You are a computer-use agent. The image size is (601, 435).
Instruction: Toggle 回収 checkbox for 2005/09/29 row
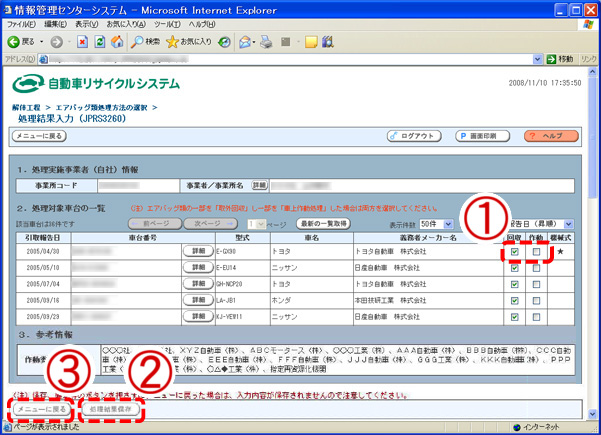pyautogui.click(x=515, y=317)
